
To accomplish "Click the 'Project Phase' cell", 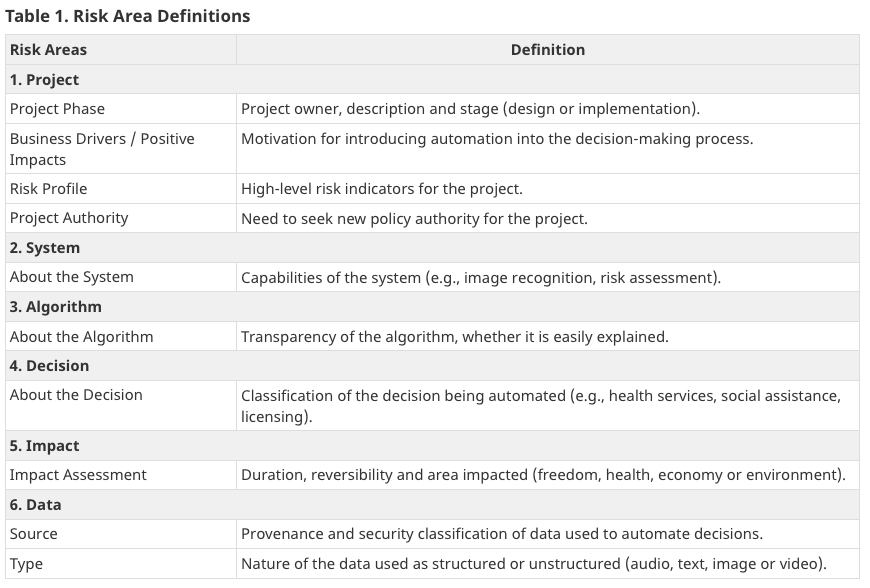I will coord(57,109).
